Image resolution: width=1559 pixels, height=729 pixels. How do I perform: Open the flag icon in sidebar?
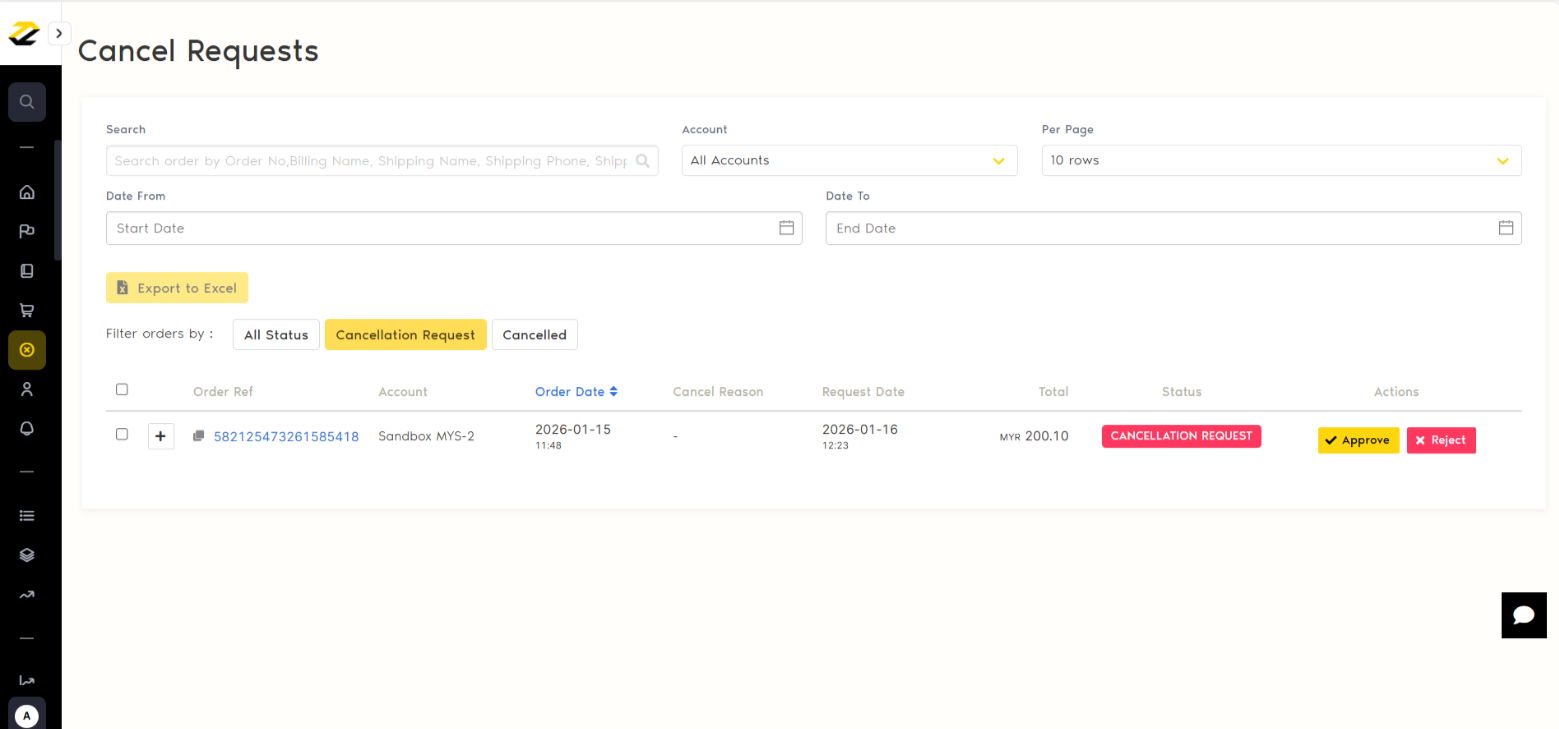pos(27,231)
